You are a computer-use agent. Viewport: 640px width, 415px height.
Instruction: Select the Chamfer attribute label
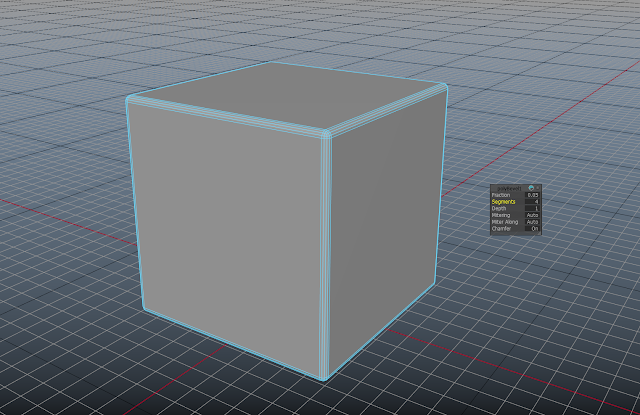501,229
